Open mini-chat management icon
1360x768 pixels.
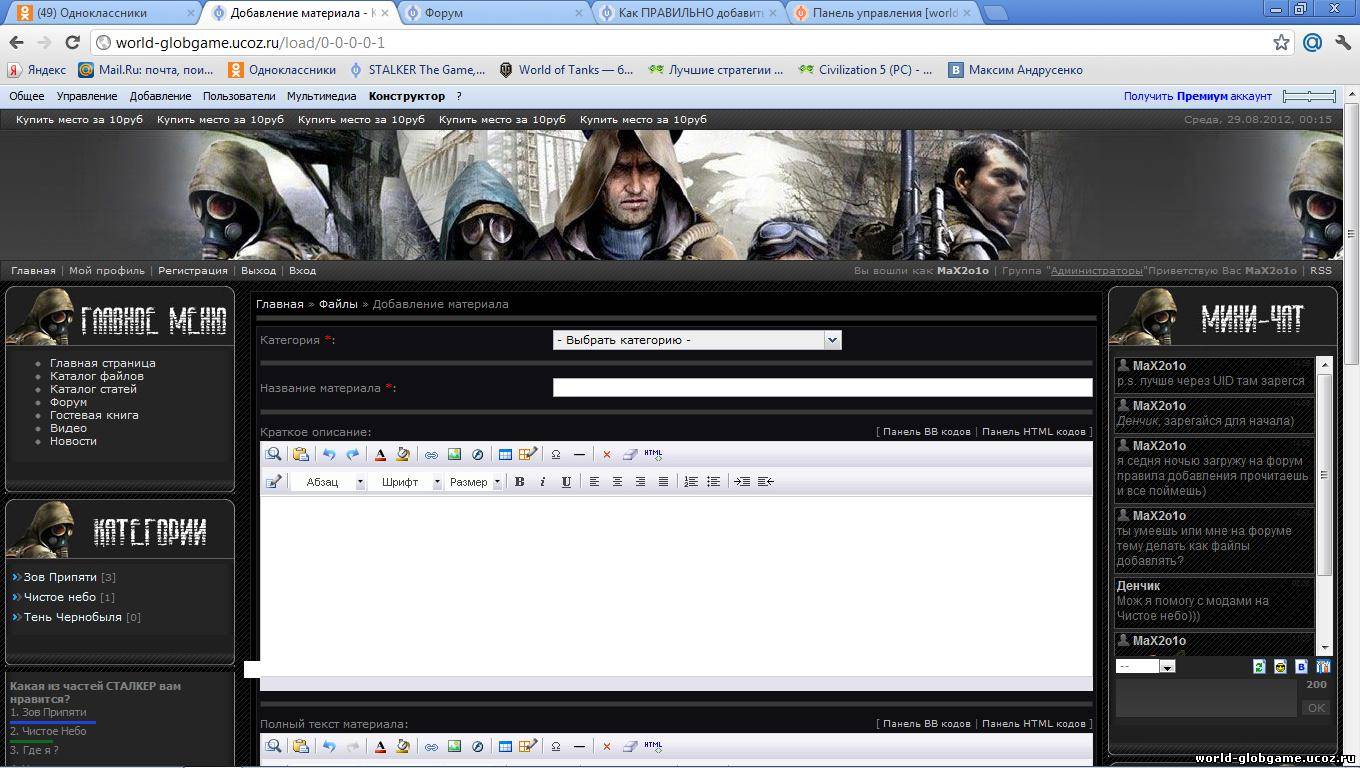(x=1323, y=666)
